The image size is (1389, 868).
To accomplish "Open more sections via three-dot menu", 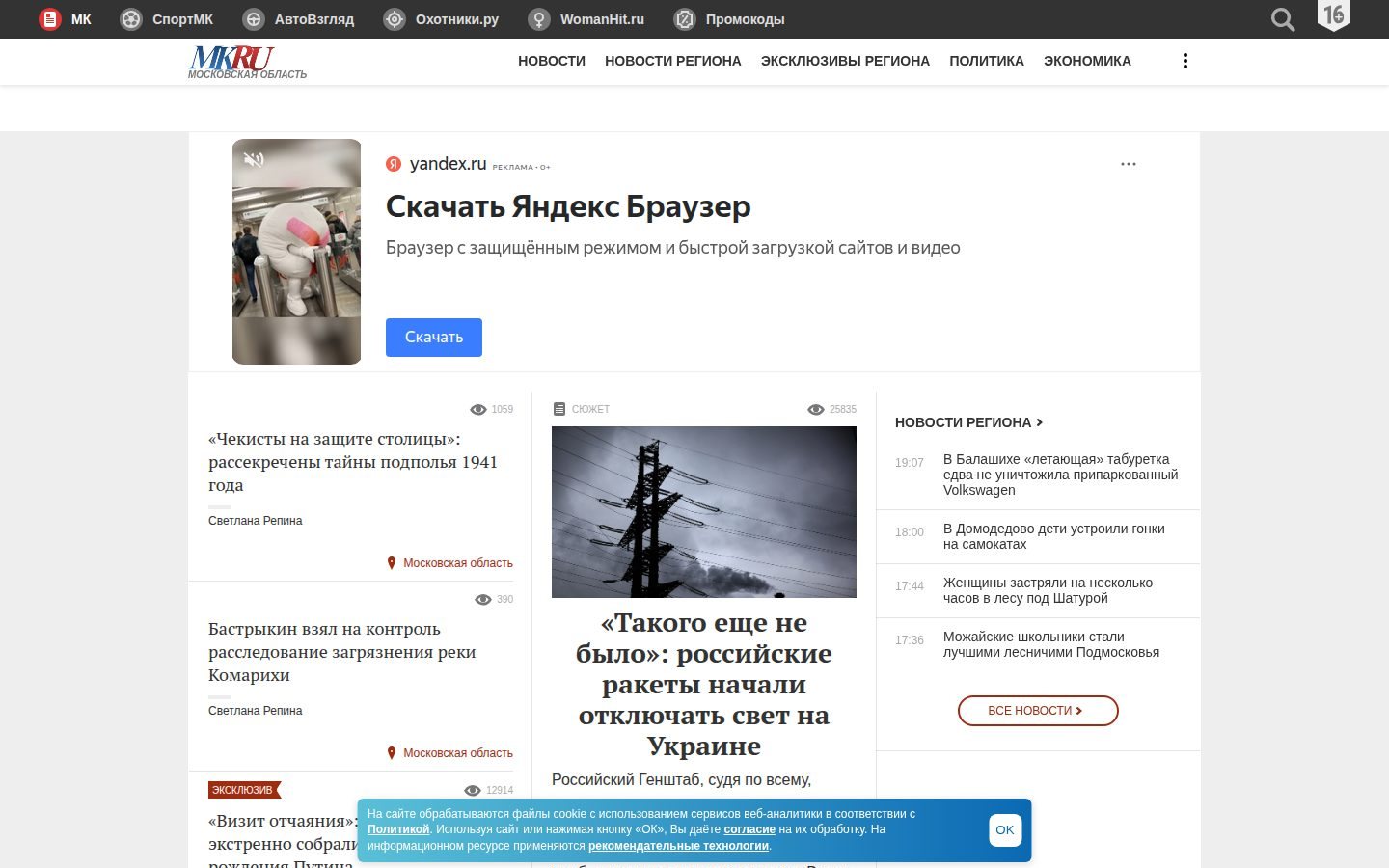I will tap(1185, 61).
